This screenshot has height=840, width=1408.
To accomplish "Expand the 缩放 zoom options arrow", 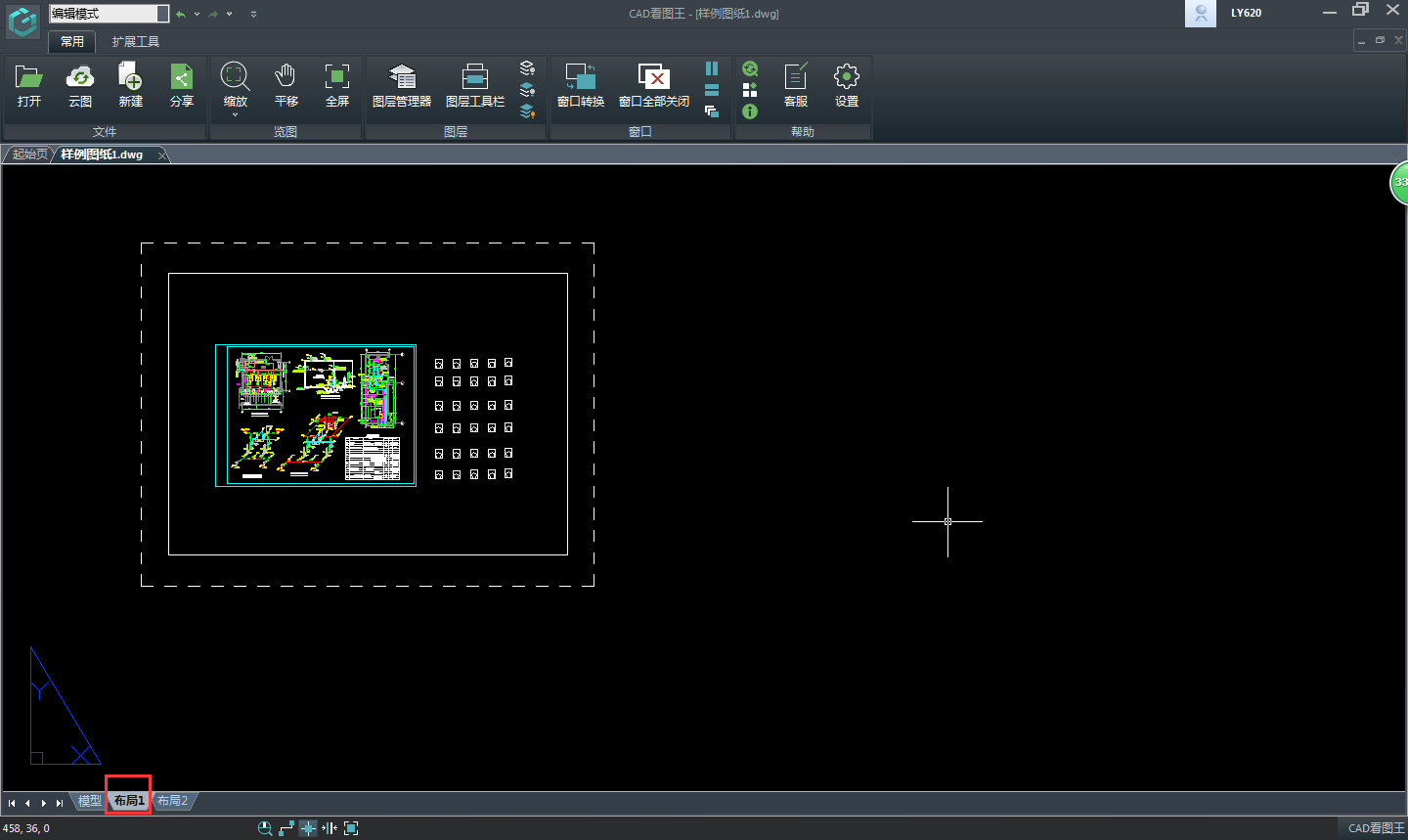I will pos(235,115).
